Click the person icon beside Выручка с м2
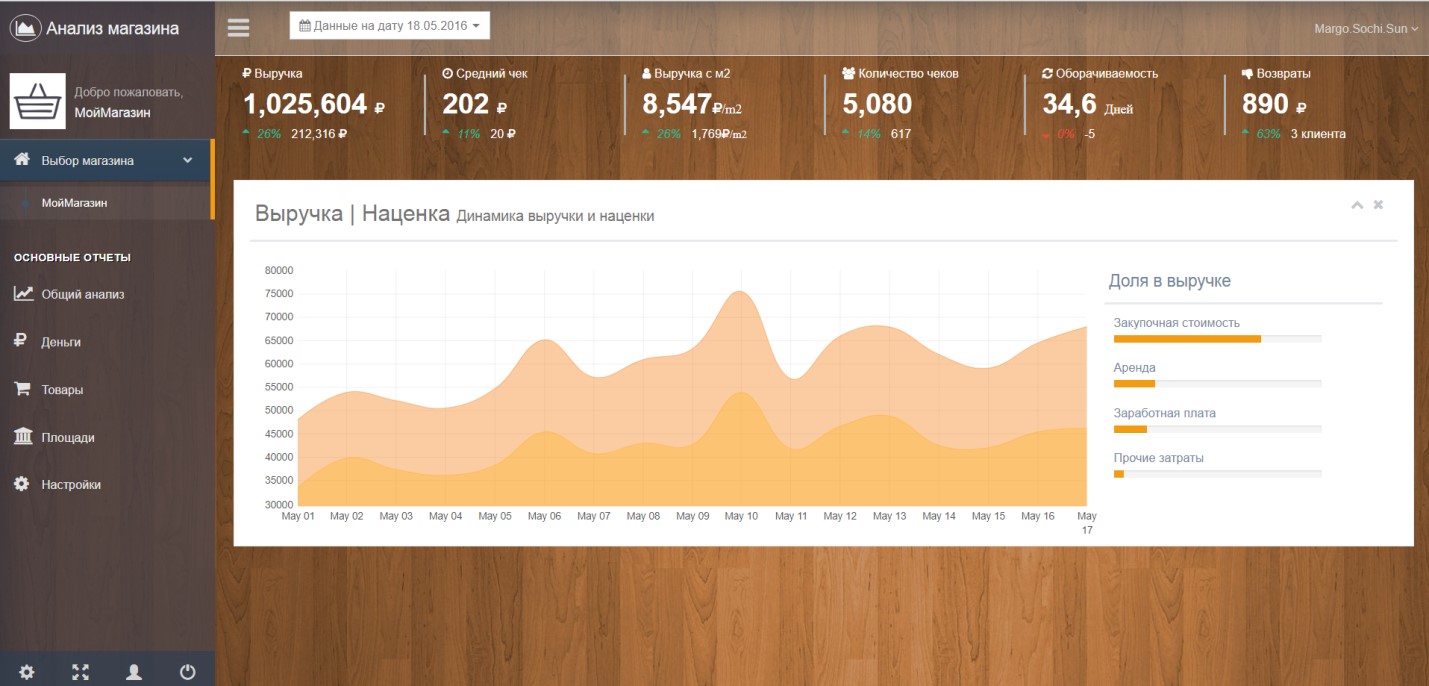Screen dimensions: 1429x686 646,74
